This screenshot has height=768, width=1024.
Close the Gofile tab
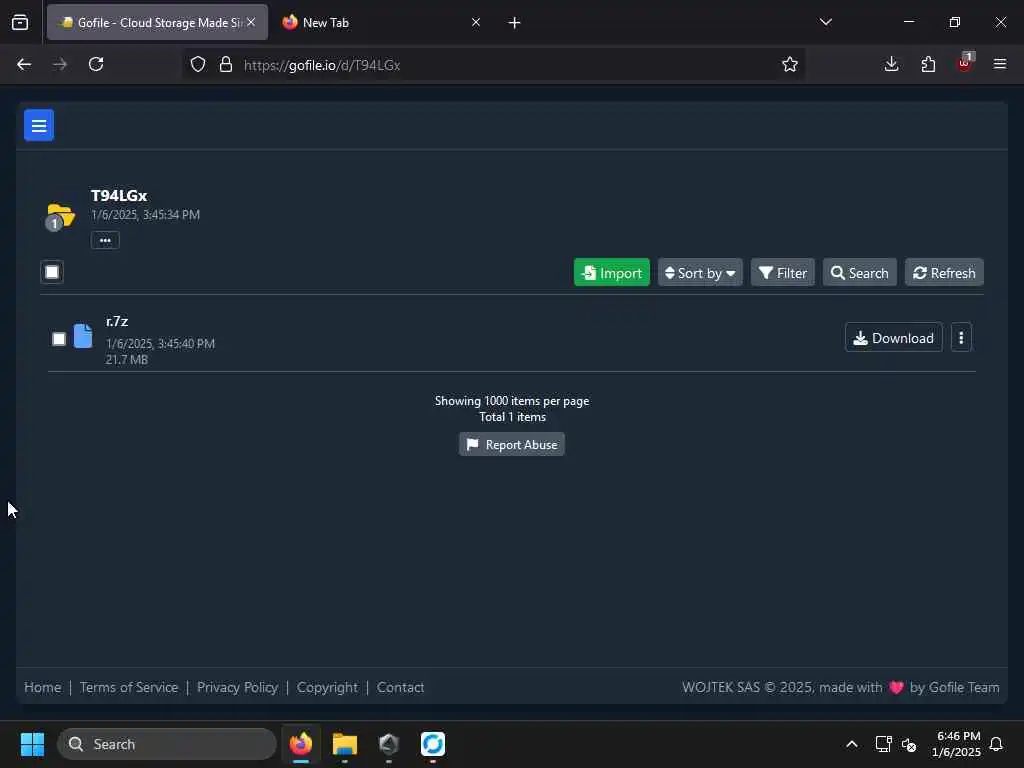coord(251,22)
